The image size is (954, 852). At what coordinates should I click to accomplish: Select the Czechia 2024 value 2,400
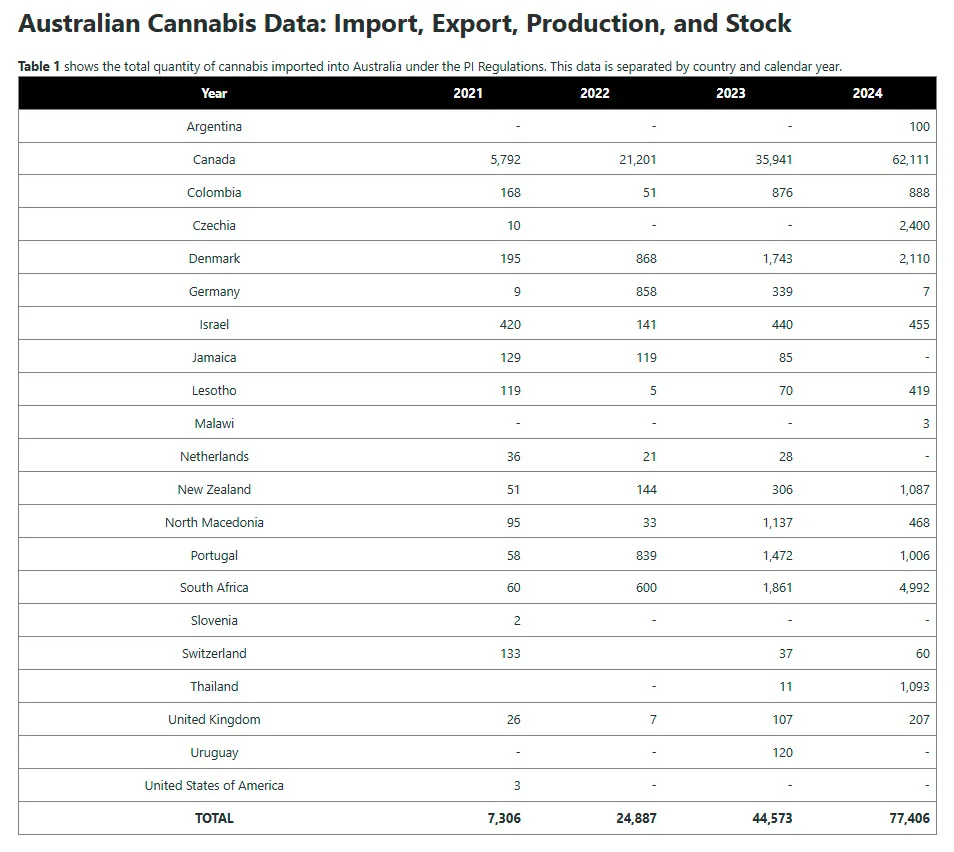[x=913, y=226]
